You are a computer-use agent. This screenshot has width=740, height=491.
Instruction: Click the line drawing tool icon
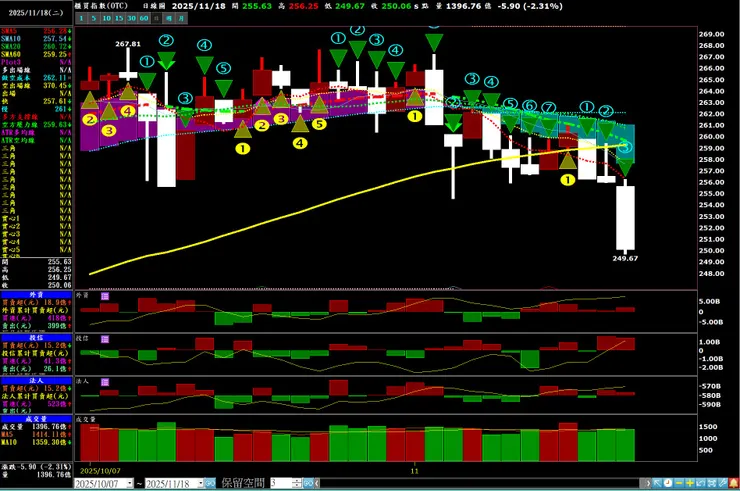click(x=722, y=483)
